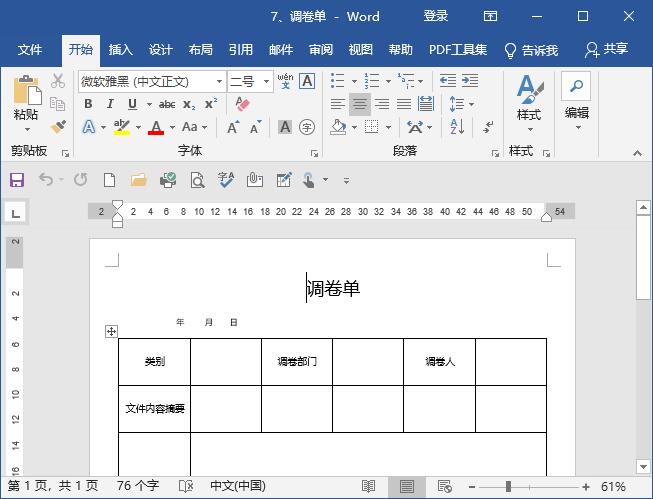653x499 pixels.
Task: Switch to the 引用 tab
Action: click(x=241, y=50)
